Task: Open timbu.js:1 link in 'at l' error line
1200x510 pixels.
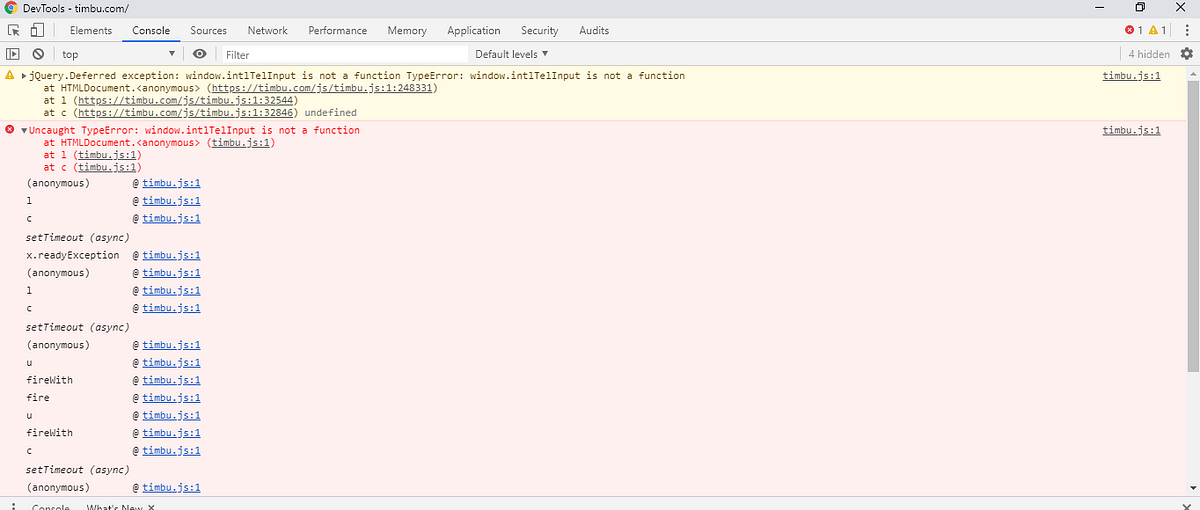Action: tap(105, 155)
